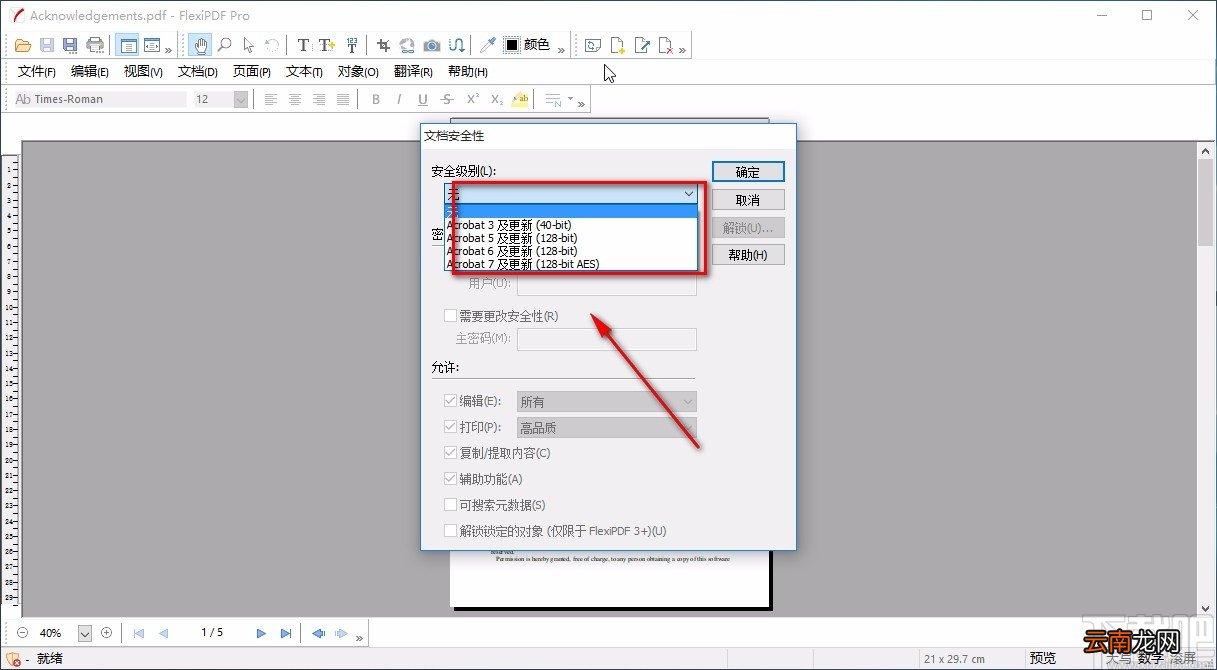The image size is (1217, 670).
Task: Apply strikethrough formatting
Action: pyautogui.click(x=447, y=99)
